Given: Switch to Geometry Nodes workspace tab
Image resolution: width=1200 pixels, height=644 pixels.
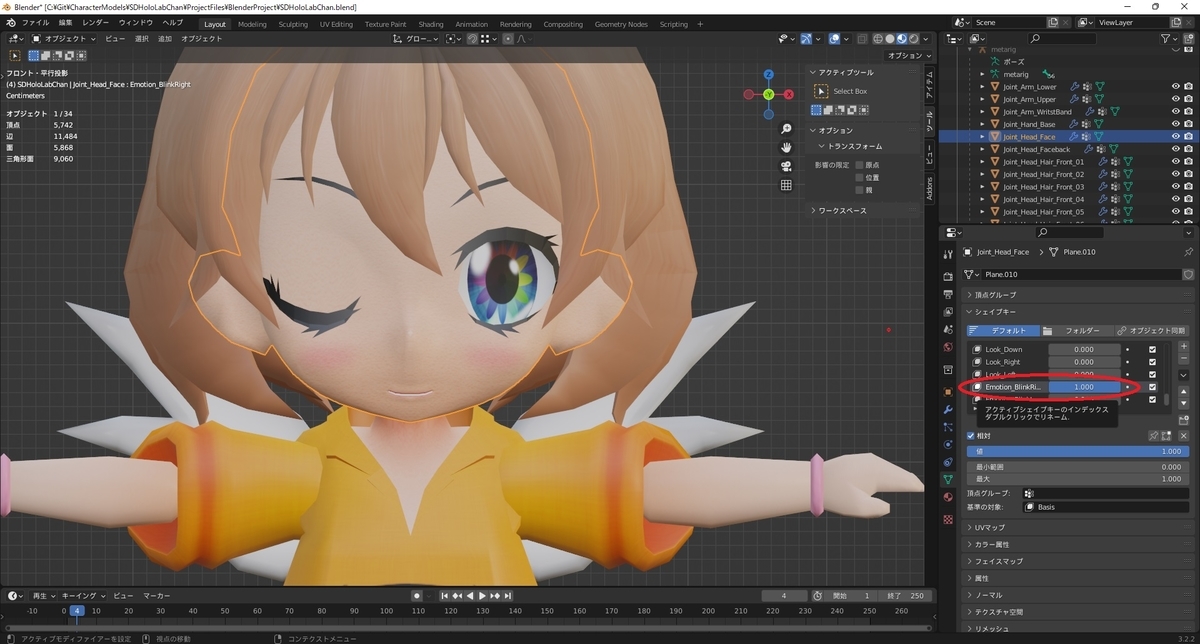Looking at the screenshot, I should [x=621, y=24].
